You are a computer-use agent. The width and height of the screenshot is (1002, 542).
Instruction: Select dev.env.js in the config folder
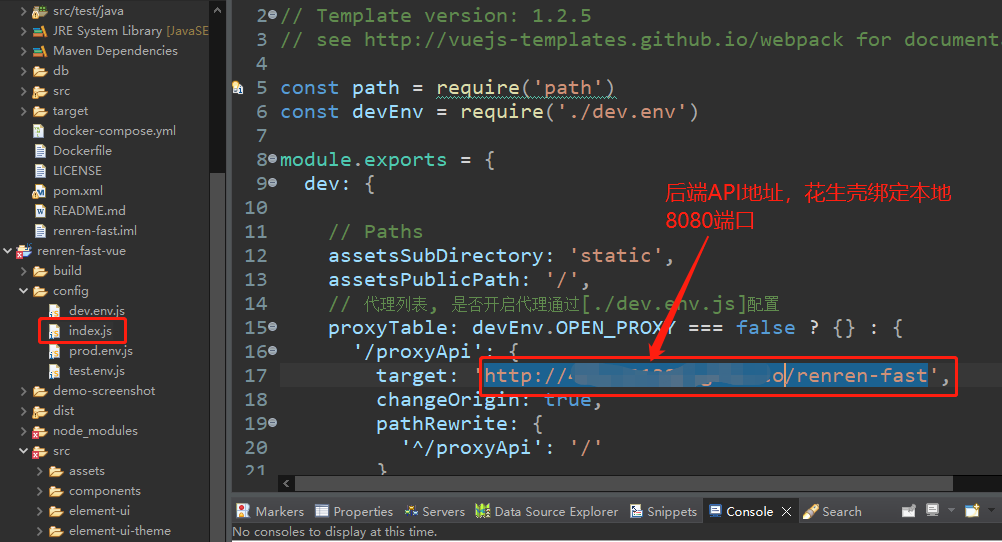point(96,311)
